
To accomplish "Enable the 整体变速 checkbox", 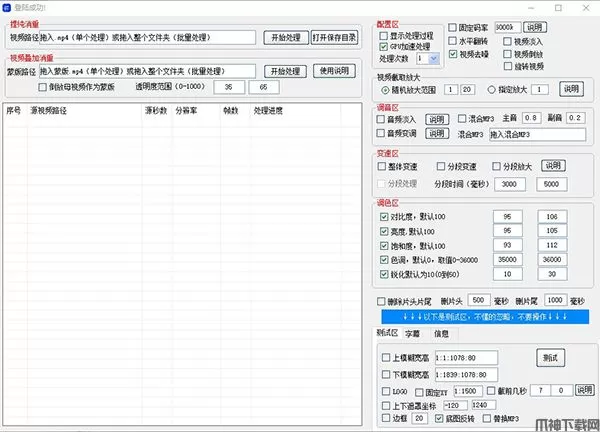I will coord(384,166).
